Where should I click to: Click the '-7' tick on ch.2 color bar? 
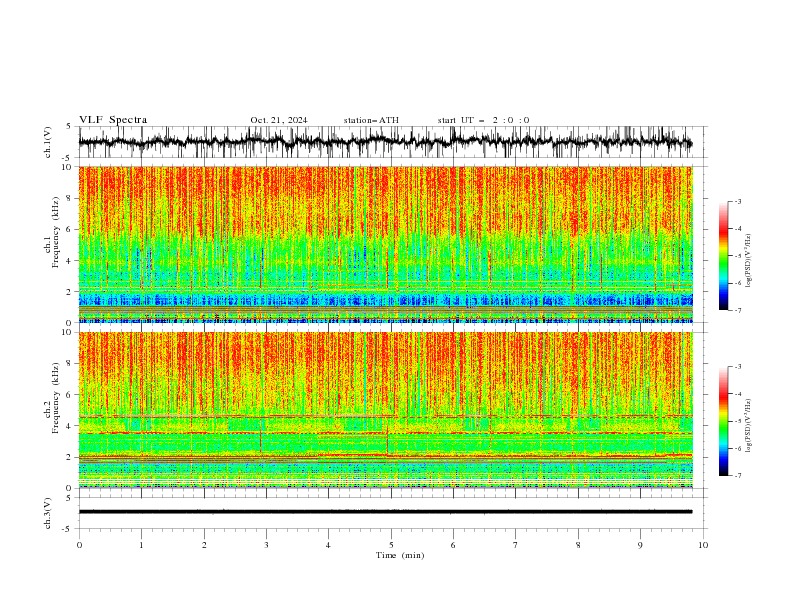738,476
